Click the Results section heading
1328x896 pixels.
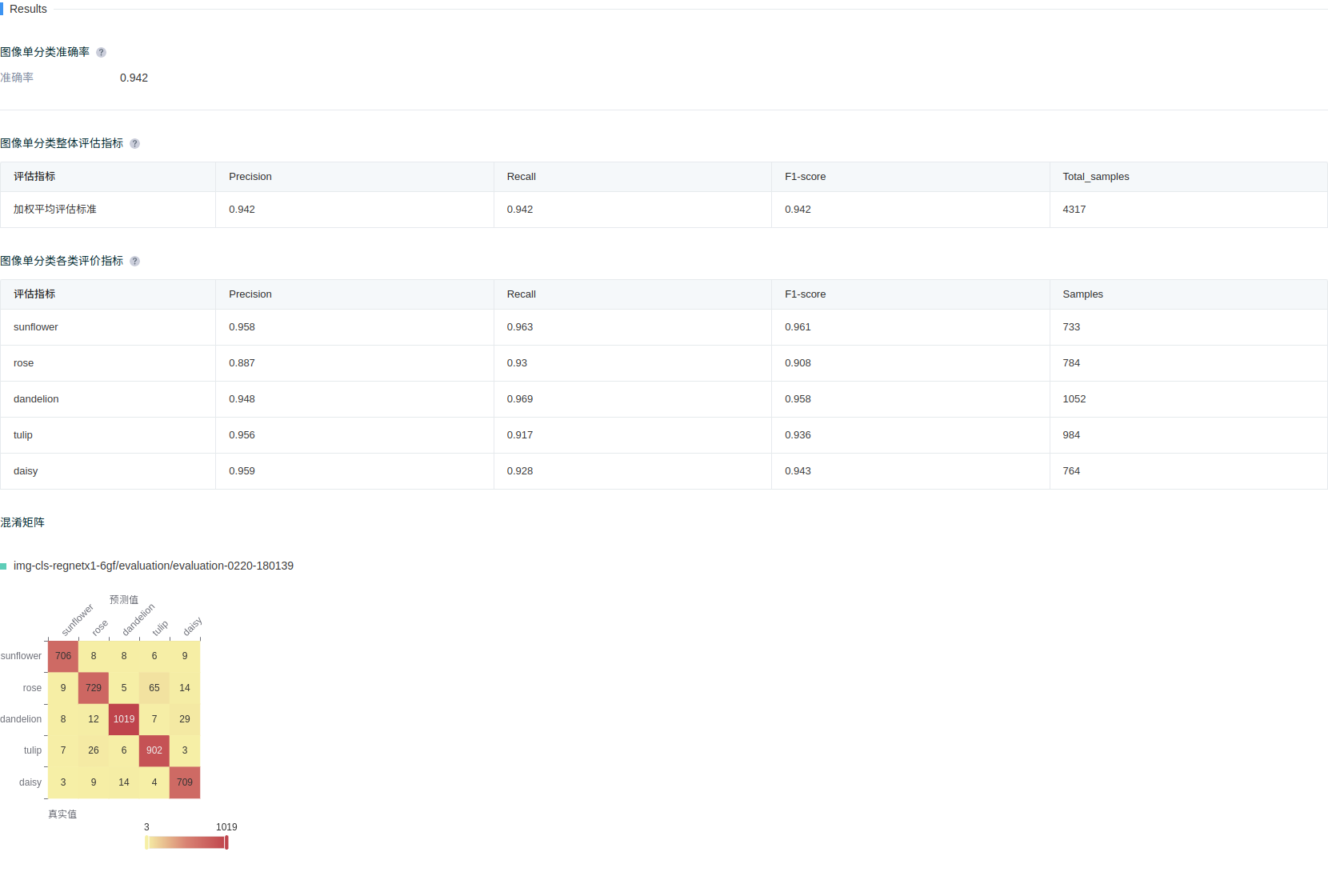click(x=28, y=9)
